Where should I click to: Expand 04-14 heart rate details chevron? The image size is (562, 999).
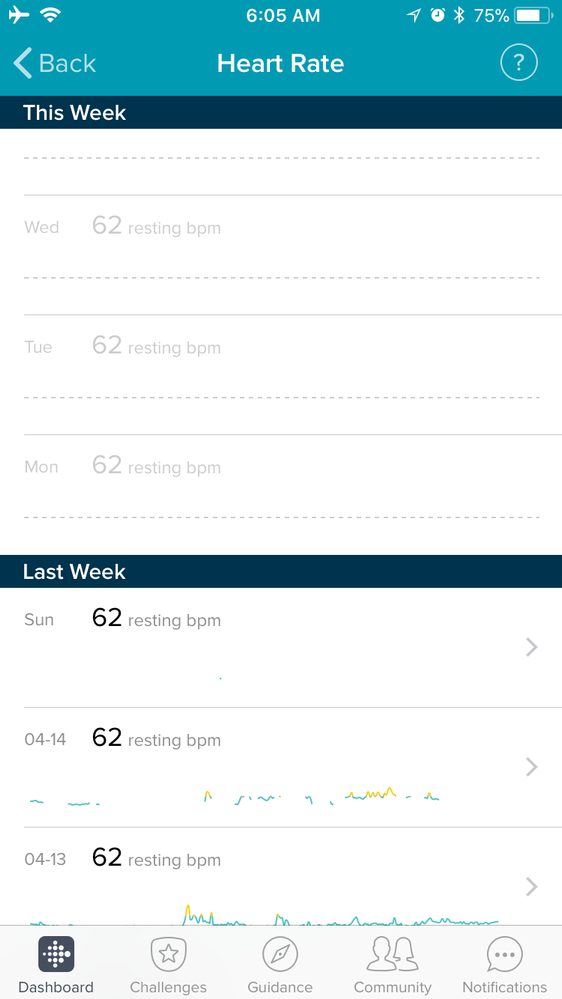531,766
